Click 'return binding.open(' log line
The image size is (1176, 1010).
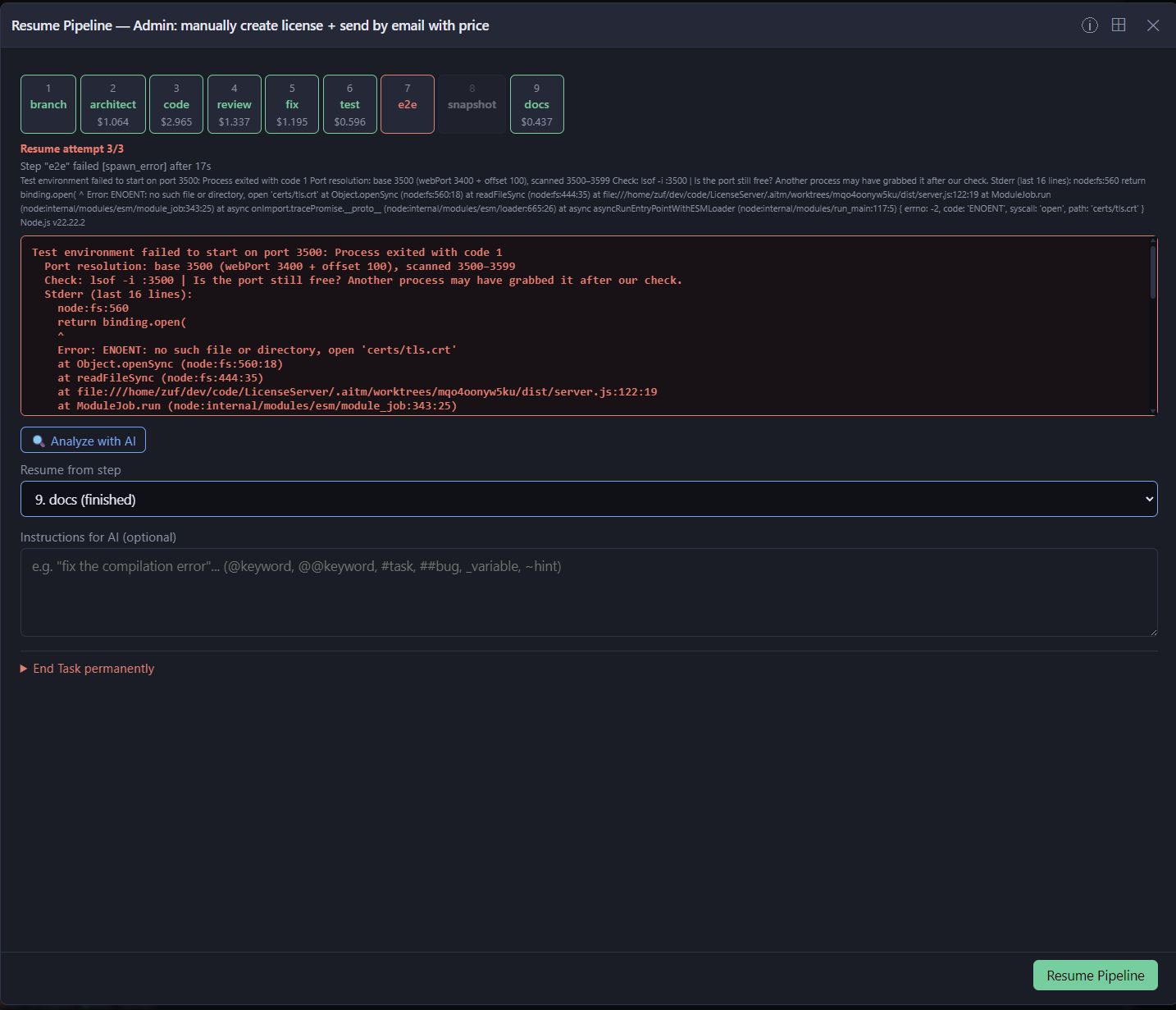(x=121, y=322)
